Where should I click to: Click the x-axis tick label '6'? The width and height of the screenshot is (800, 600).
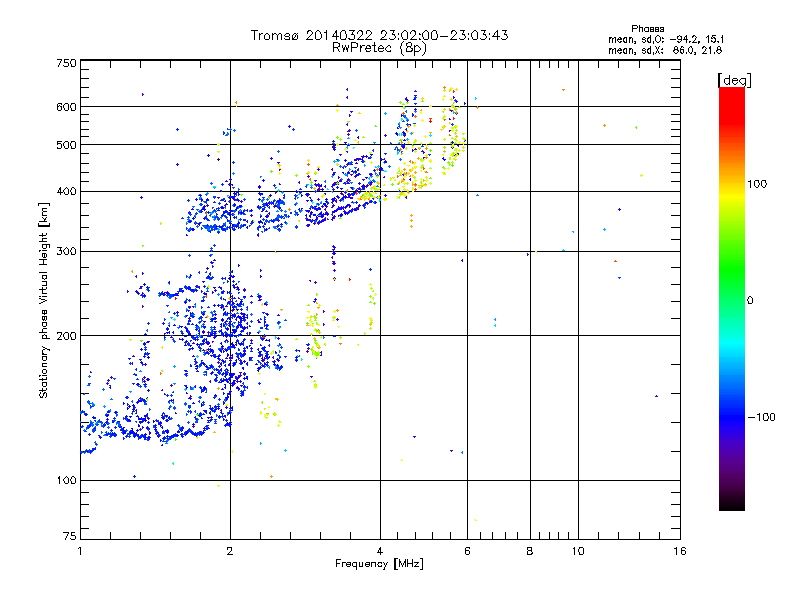click(467, 551)
